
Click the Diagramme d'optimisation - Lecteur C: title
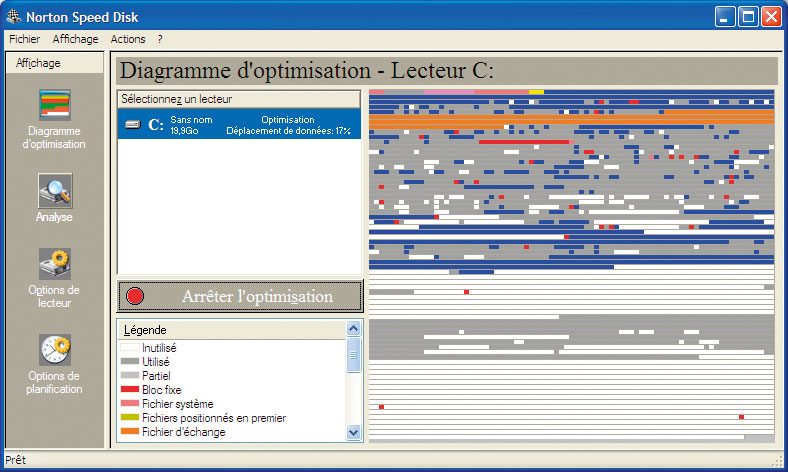[x=307, y=70]
